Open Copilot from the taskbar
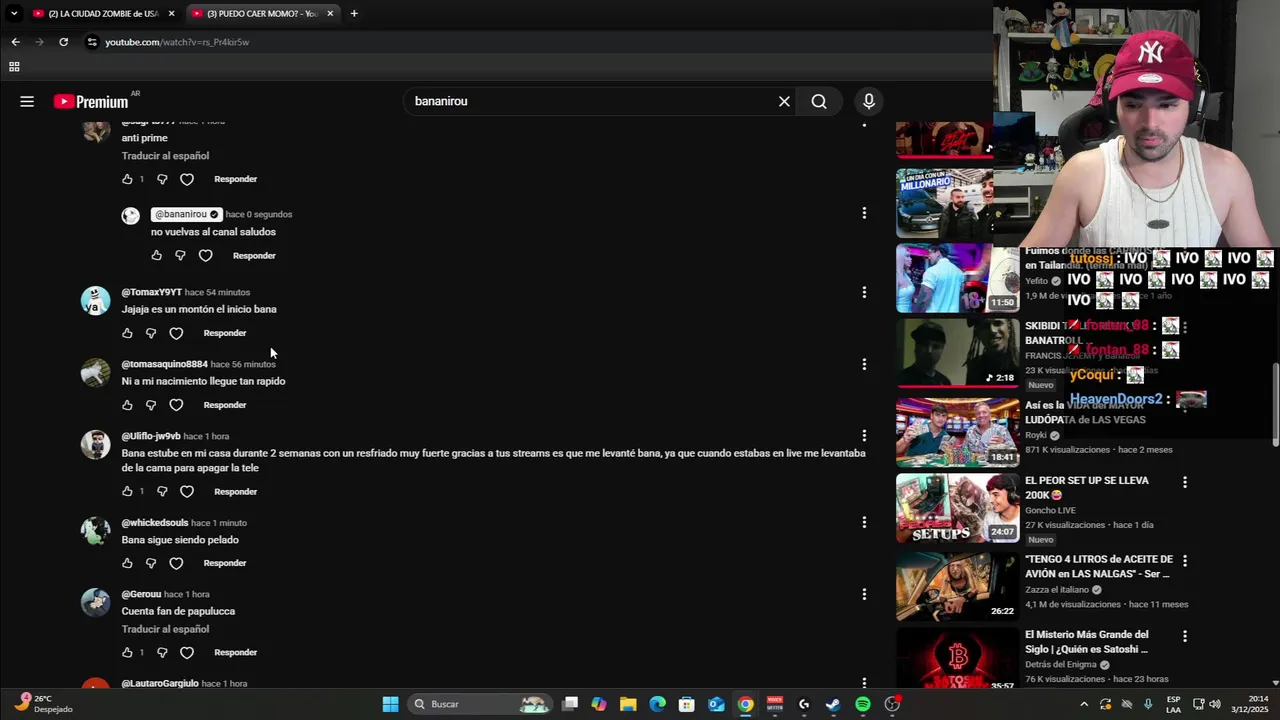 coord(599,704)
